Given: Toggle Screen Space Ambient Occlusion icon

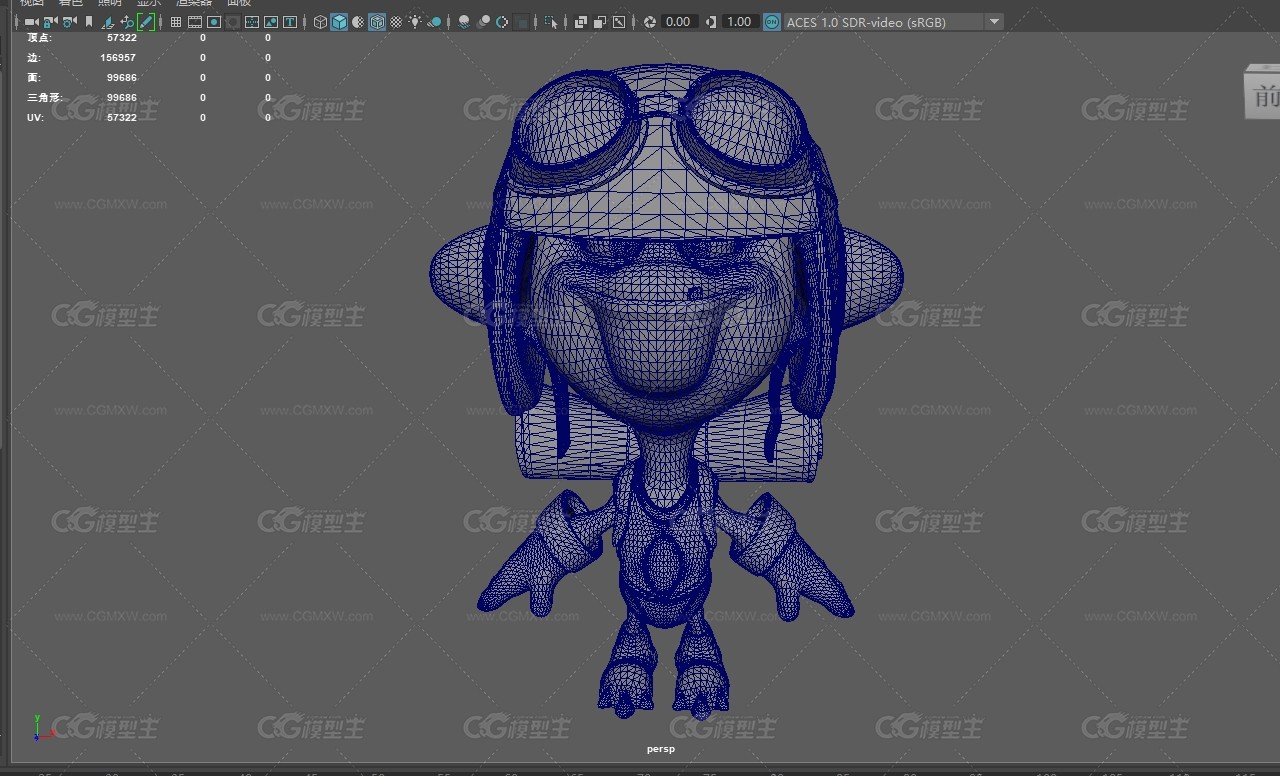Looking at the screenshot, I should coord(464,22).
